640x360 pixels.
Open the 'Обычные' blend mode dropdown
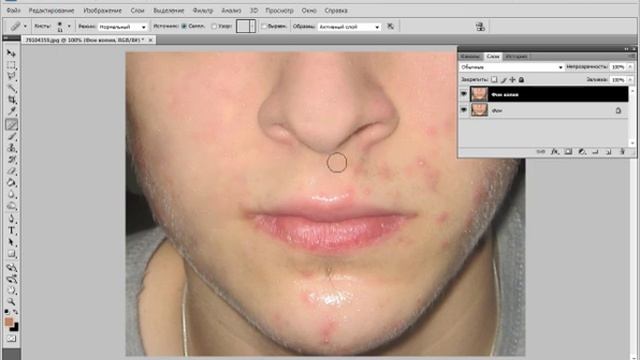pyautogui.click(x=512, y=67)
